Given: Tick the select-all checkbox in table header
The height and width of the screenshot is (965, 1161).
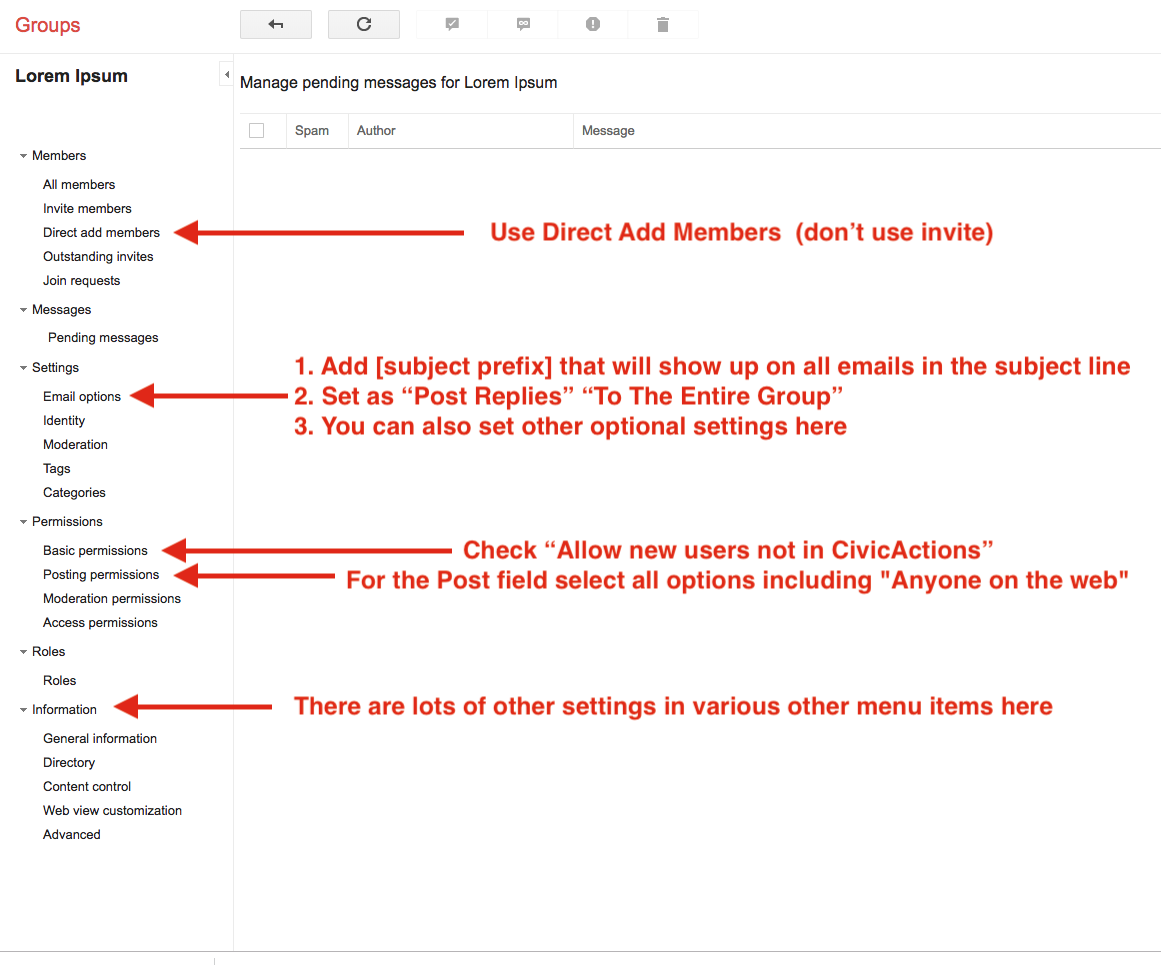Looking at the screenshot, I should 257,131.
